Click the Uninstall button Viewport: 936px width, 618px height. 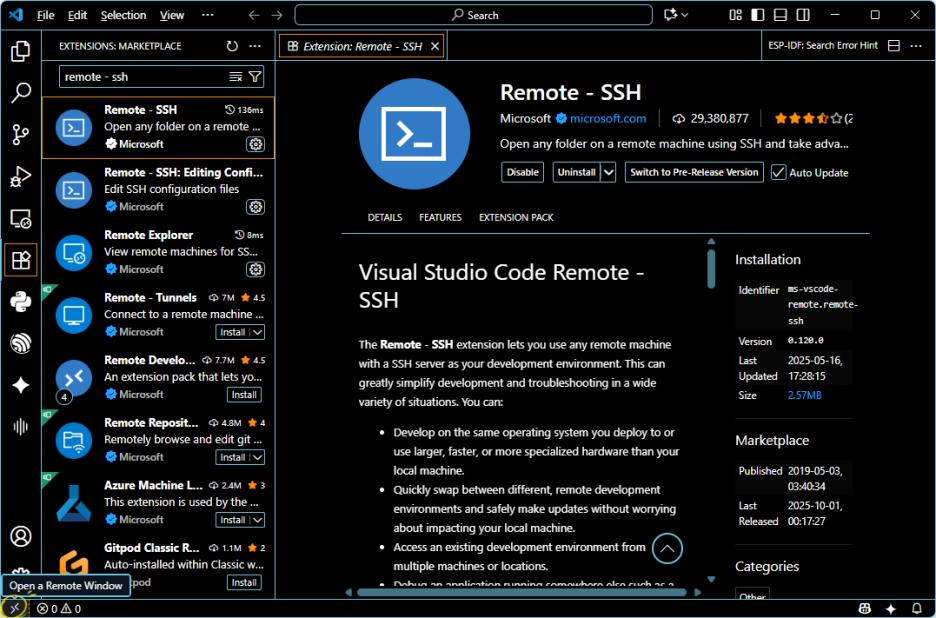coord(577,173)
